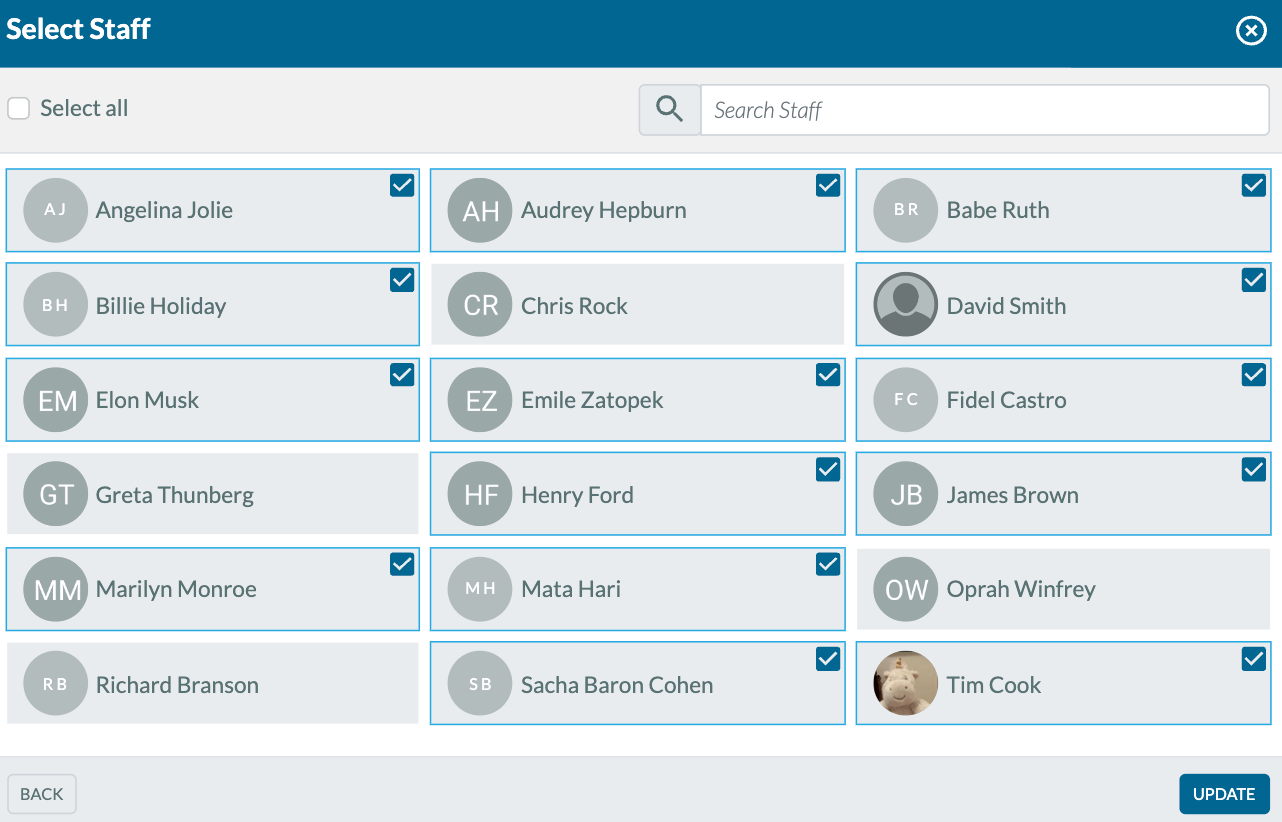Viewport: 1282px width, 822px height.
Task: Click Billie Holiday's BH avatar
Action: [x=55, y=305]
